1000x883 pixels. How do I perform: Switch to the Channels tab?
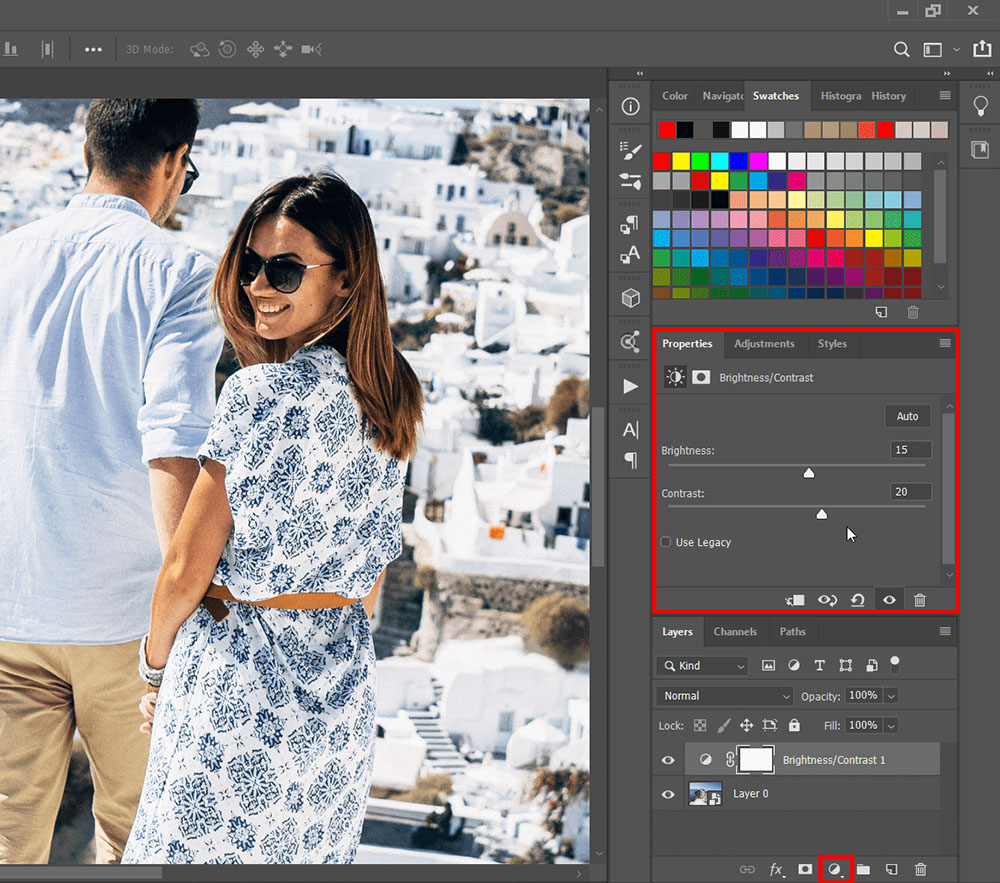click(735, 631)
